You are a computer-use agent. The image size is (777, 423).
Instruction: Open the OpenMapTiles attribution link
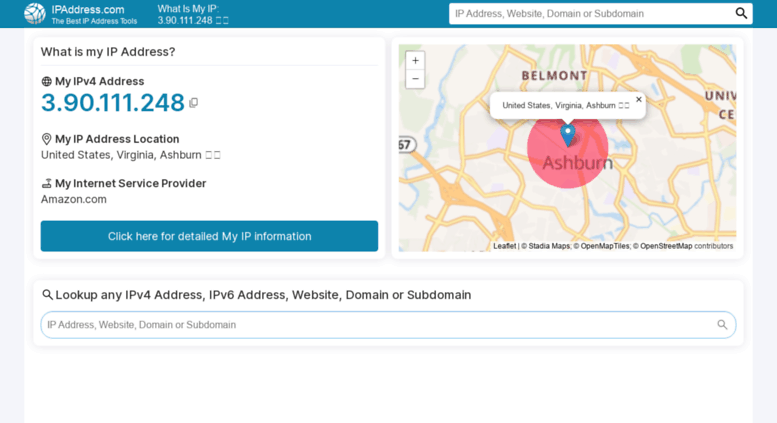(605, 246)
